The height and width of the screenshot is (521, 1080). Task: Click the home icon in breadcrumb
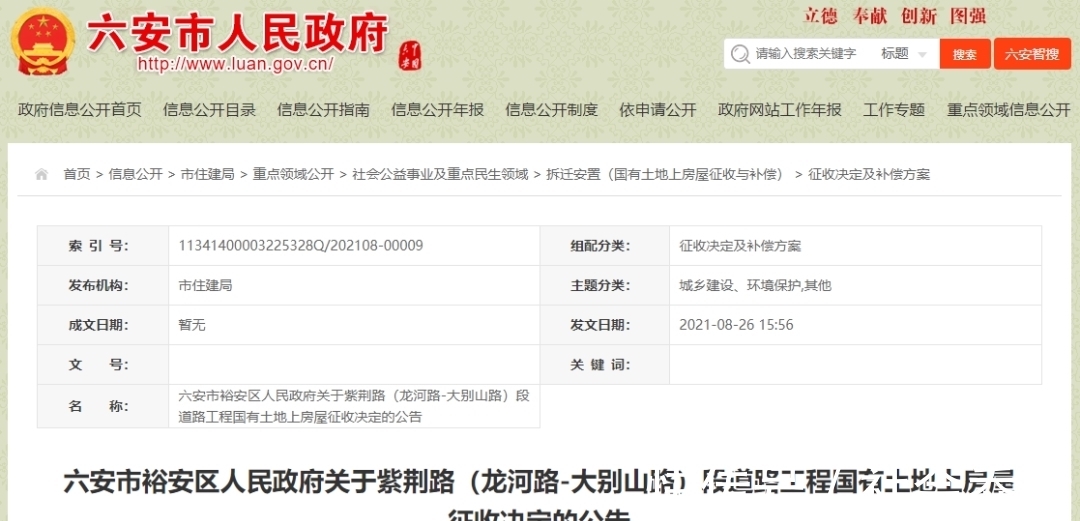tap(41, 174)
